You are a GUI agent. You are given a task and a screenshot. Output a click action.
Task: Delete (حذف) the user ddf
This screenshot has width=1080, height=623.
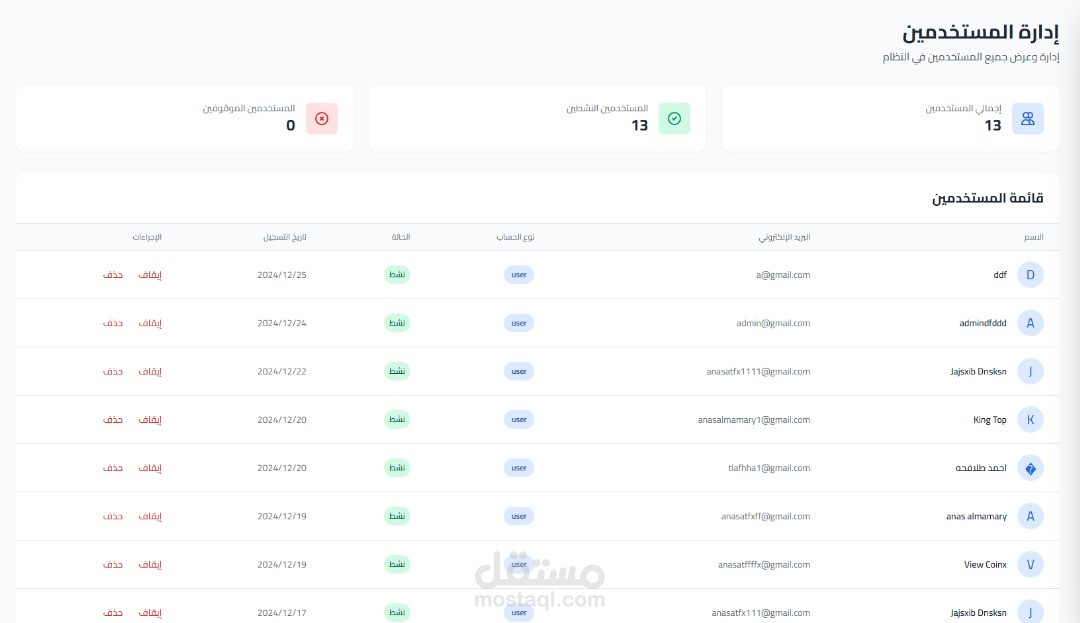(x=113, y=275)
